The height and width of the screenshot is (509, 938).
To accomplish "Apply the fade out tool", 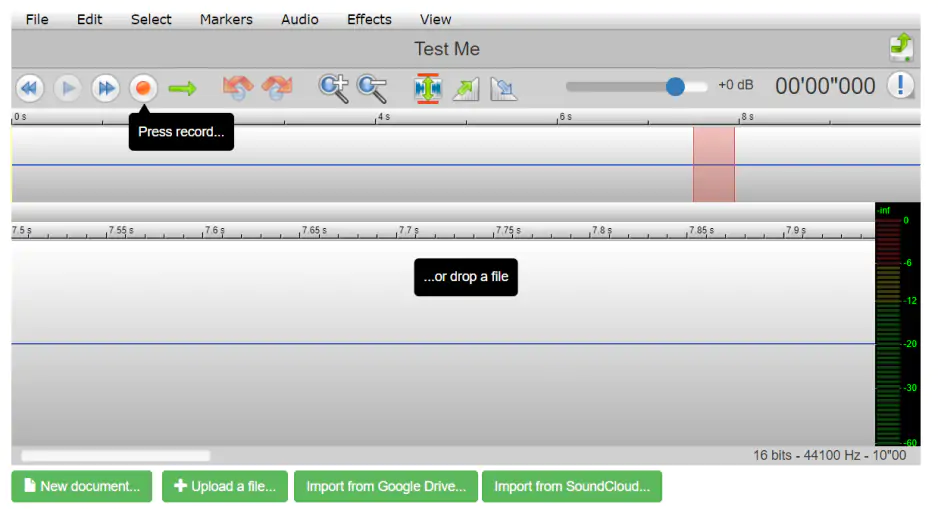I will click(504, 88).
